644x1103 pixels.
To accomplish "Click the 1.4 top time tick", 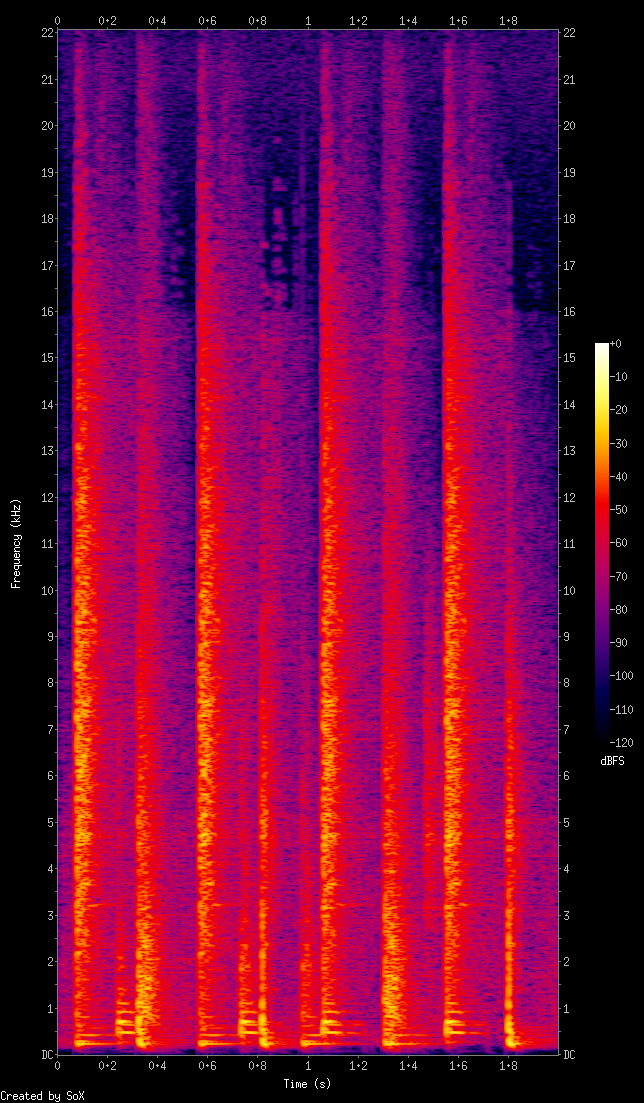I will point(408,21).
